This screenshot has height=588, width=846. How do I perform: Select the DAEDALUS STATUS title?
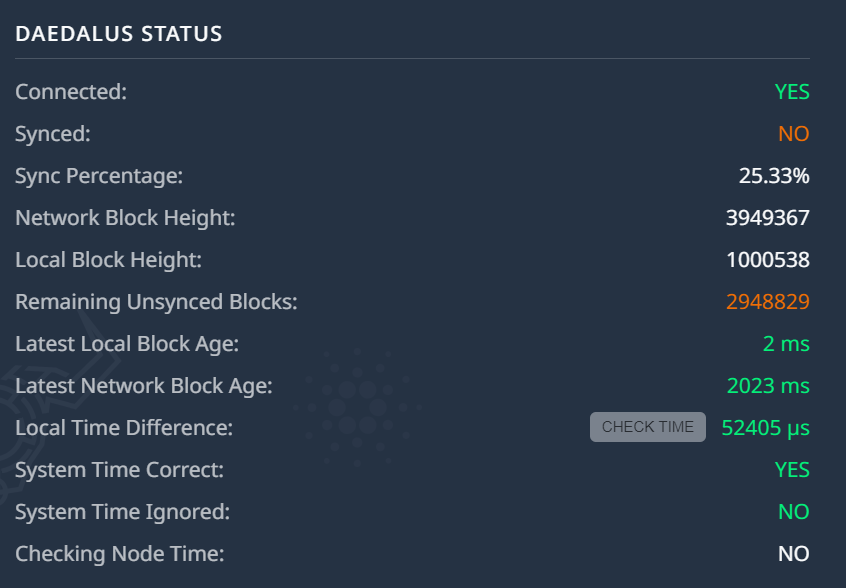[x=117, y=33]
